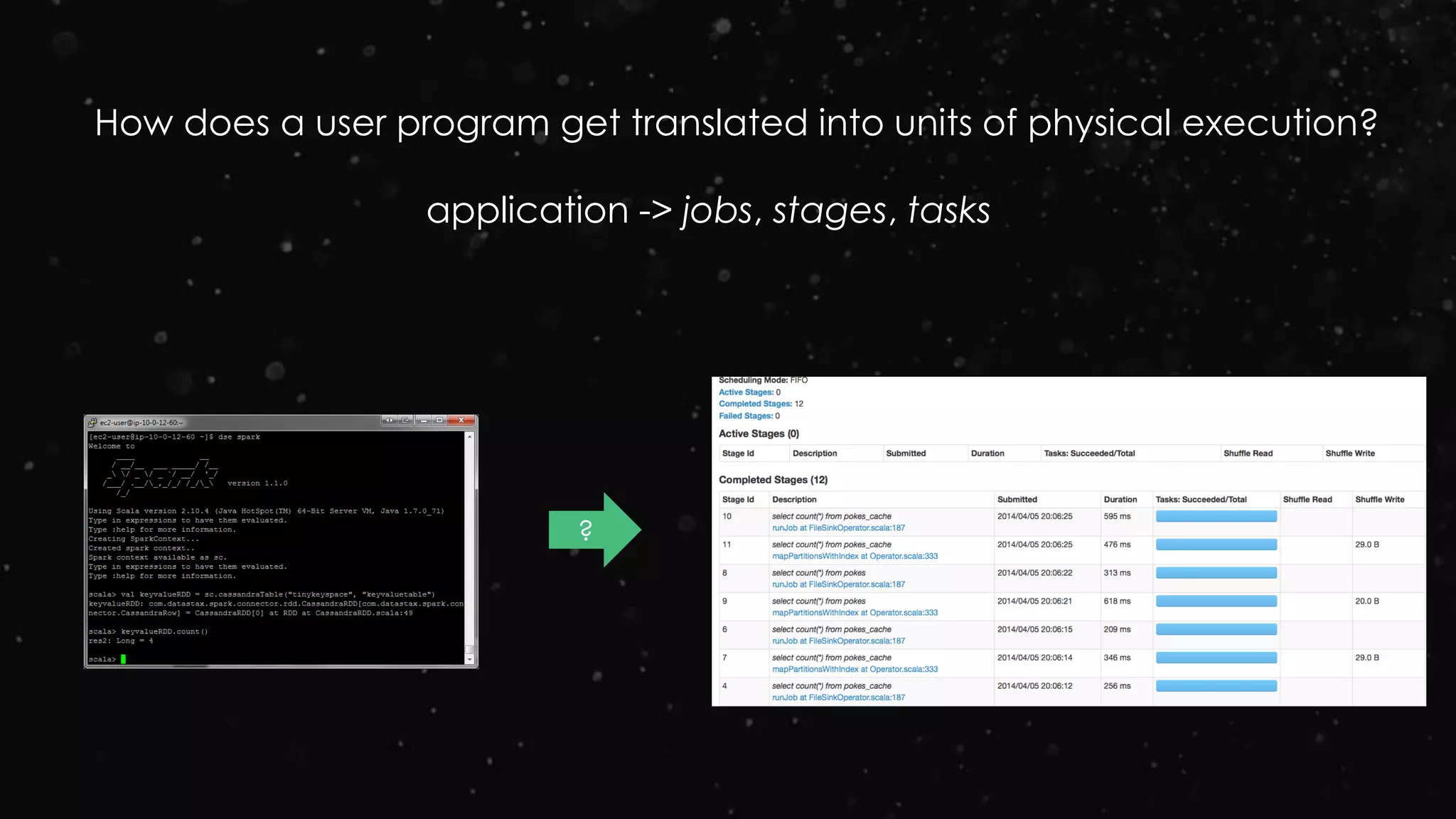1456x819 pixels.
Task: Click the terminal scrollbar down arrow
Action: coord(469,660)
